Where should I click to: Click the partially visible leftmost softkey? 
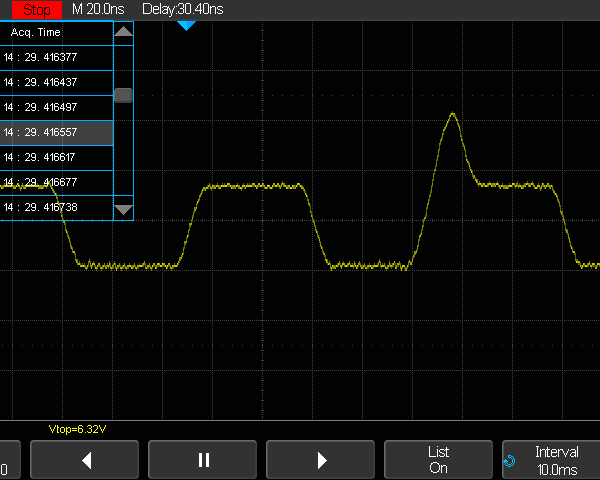(x=8, y=460)
